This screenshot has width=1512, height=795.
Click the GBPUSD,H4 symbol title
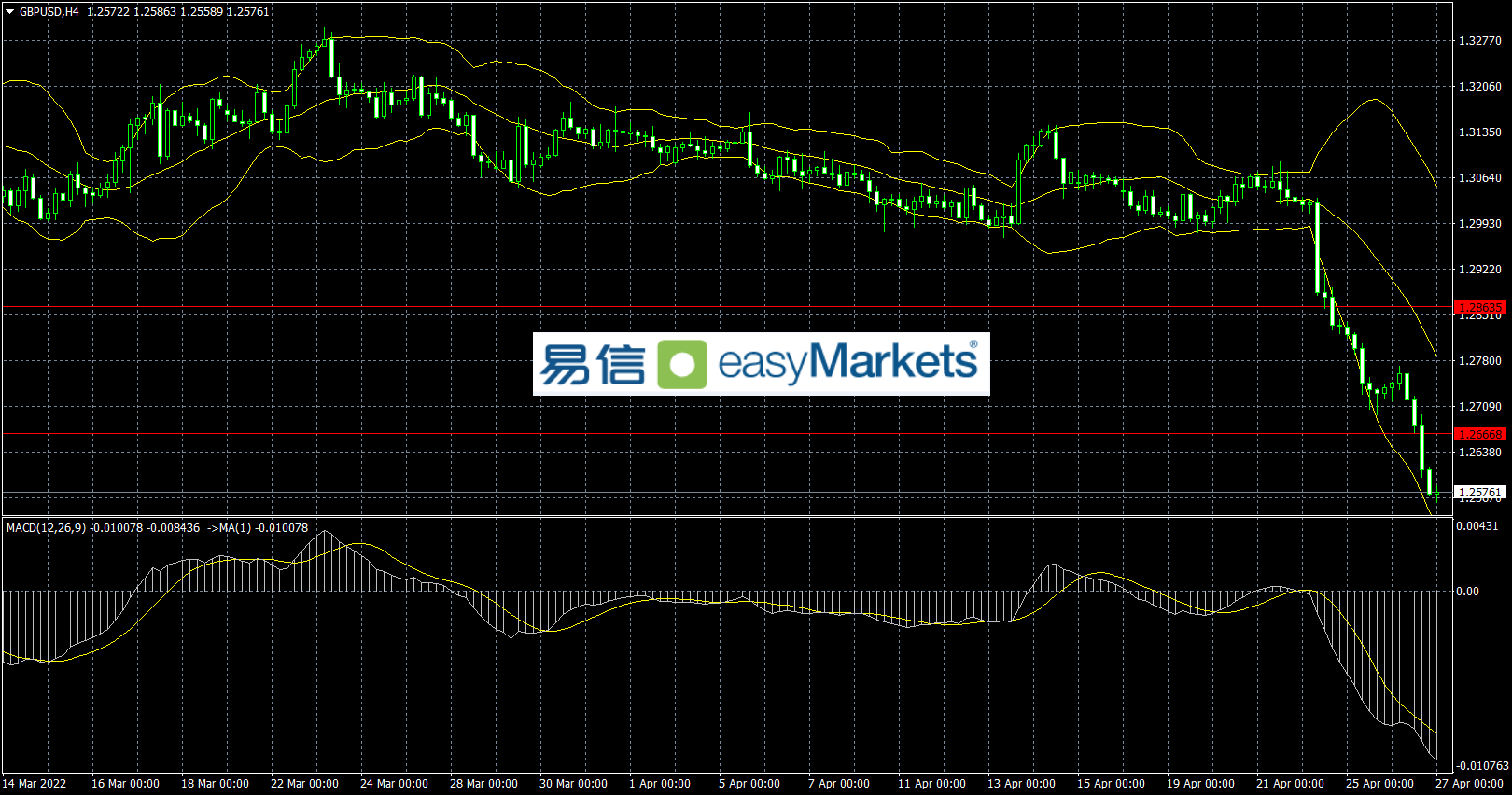coord(49,12)
